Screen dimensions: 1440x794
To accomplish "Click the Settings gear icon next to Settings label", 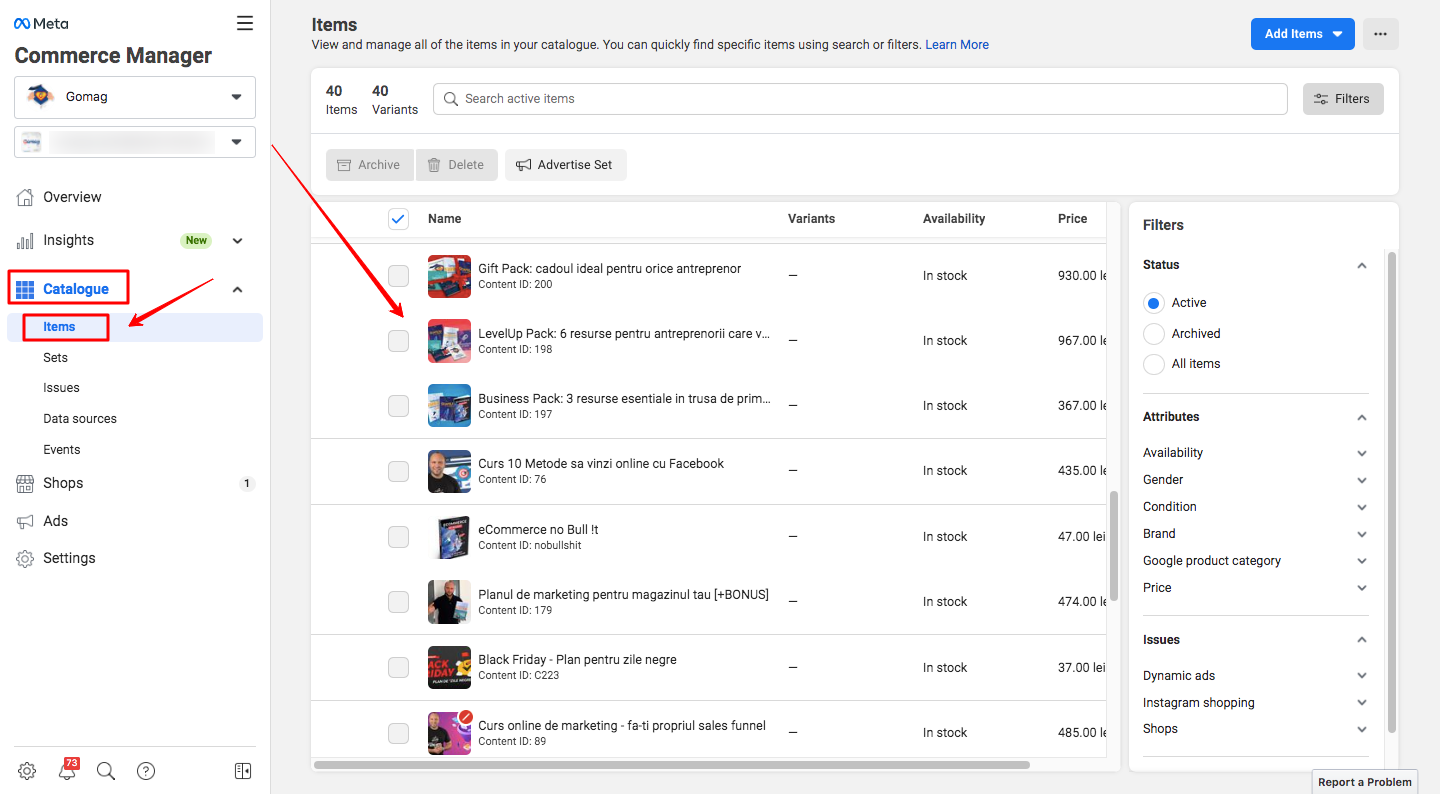I will click(26, 559).
